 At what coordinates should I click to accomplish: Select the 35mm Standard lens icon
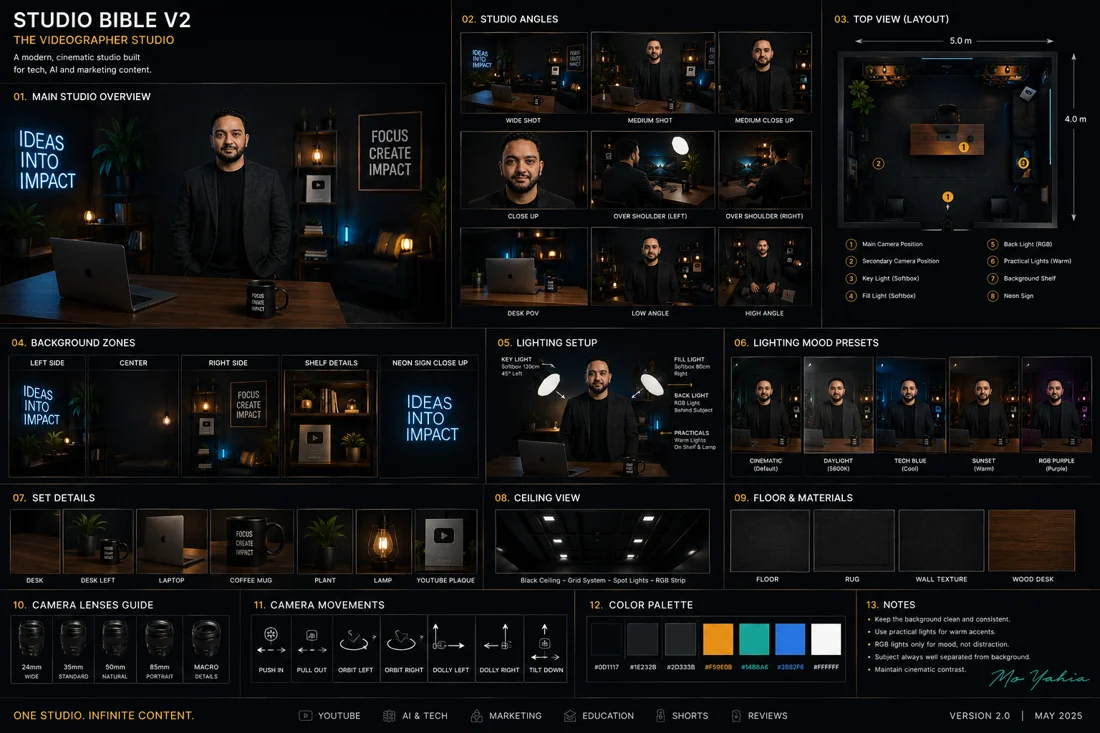(x=73, y=638)
